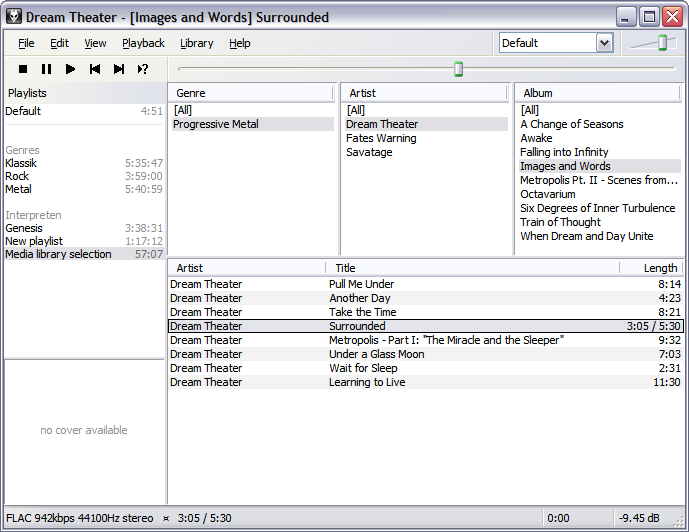Image resolution: width=689 pixels, height=532 pixels.
Task: Select Dream Theater in Artist filter
Action: pos(426,124)
